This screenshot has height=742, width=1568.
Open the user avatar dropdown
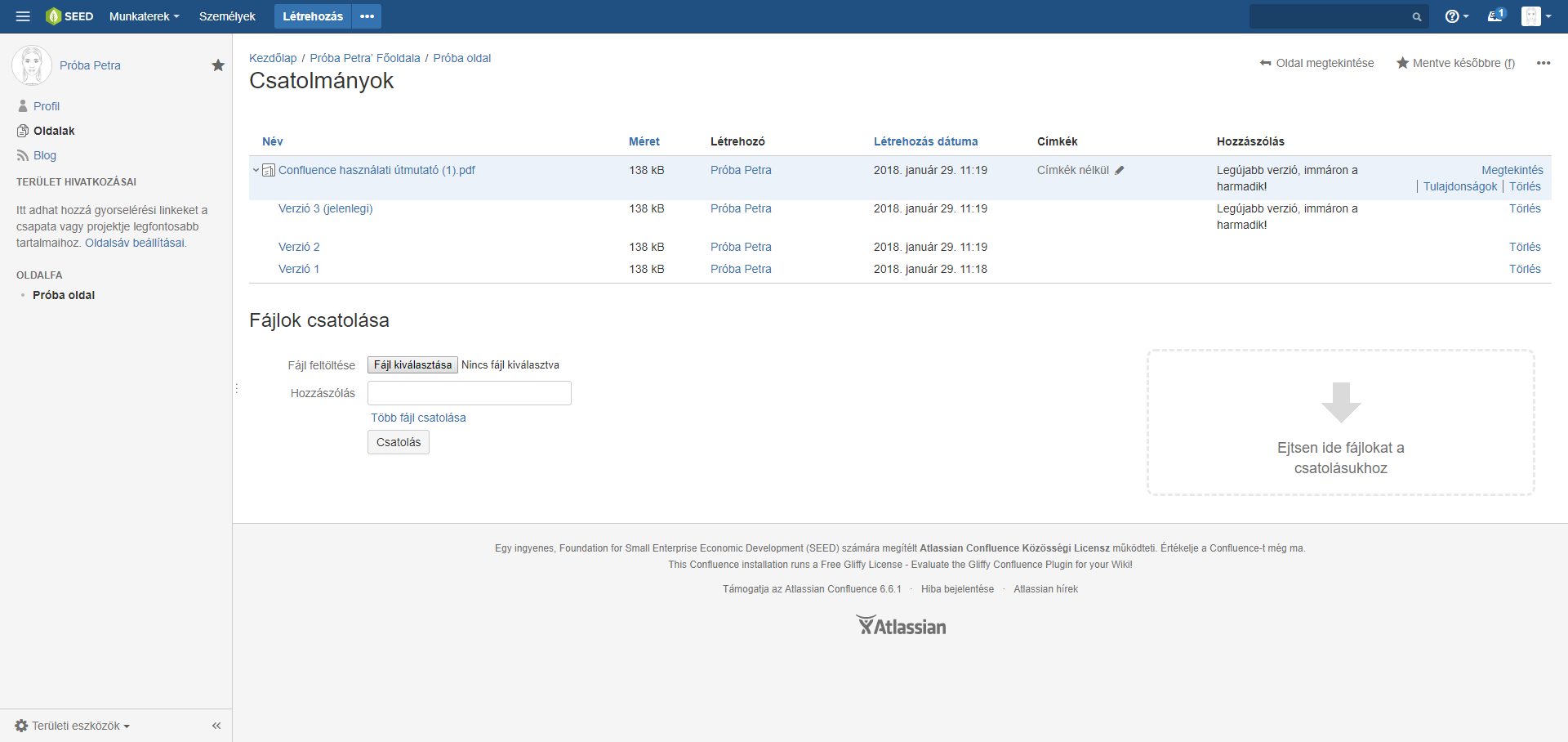click(x=1536, y=16)
